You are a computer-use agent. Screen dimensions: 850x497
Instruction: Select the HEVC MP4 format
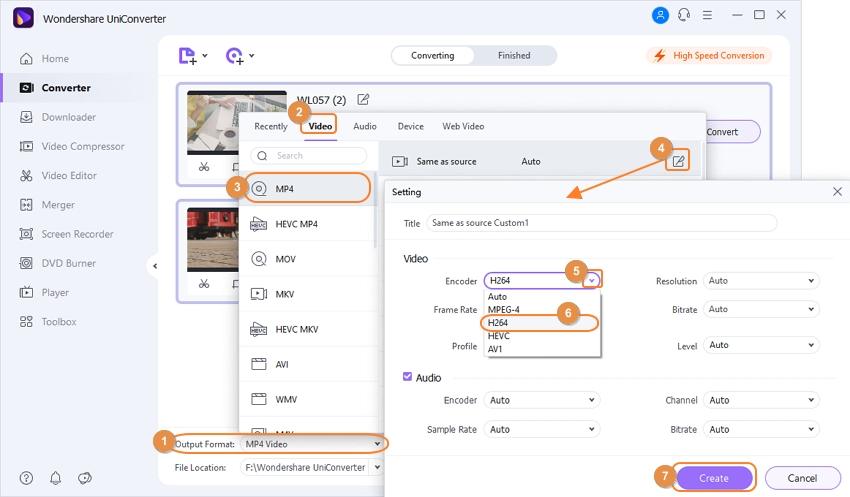(x=307, y=224)
